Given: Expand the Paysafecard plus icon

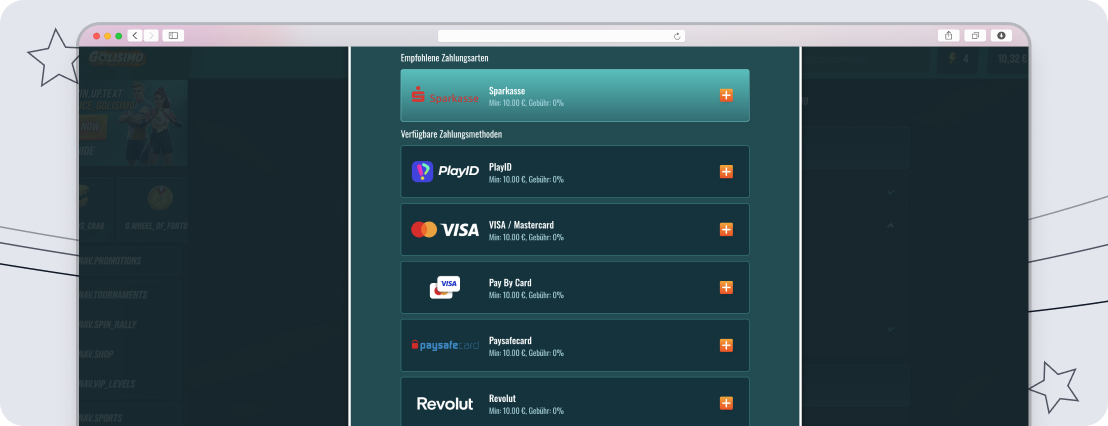Looking at the screenshot, I should pos(726,345).
